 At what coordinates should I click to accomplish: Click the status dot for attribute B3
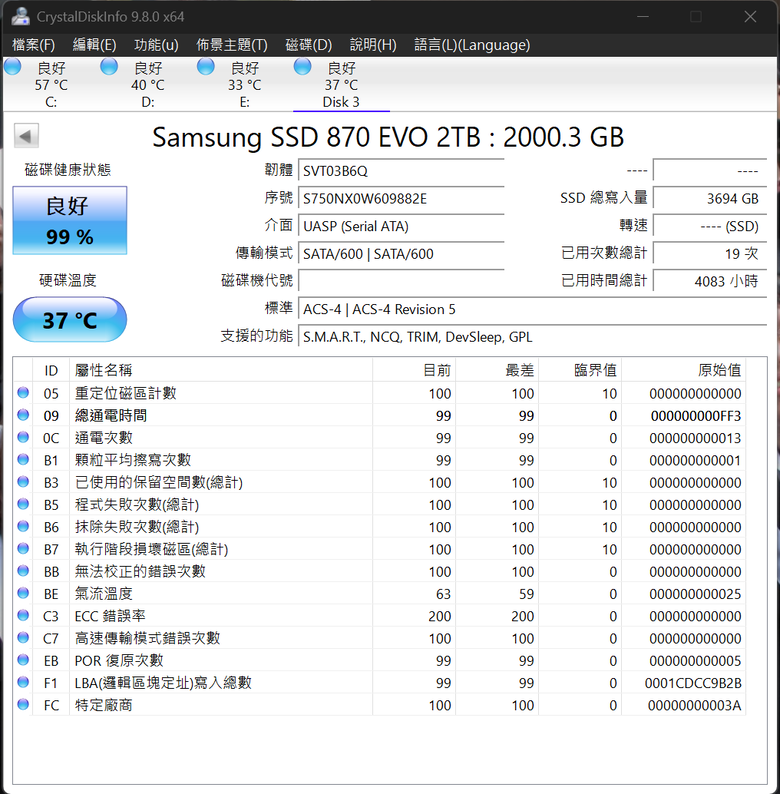[x=23, y=482]
